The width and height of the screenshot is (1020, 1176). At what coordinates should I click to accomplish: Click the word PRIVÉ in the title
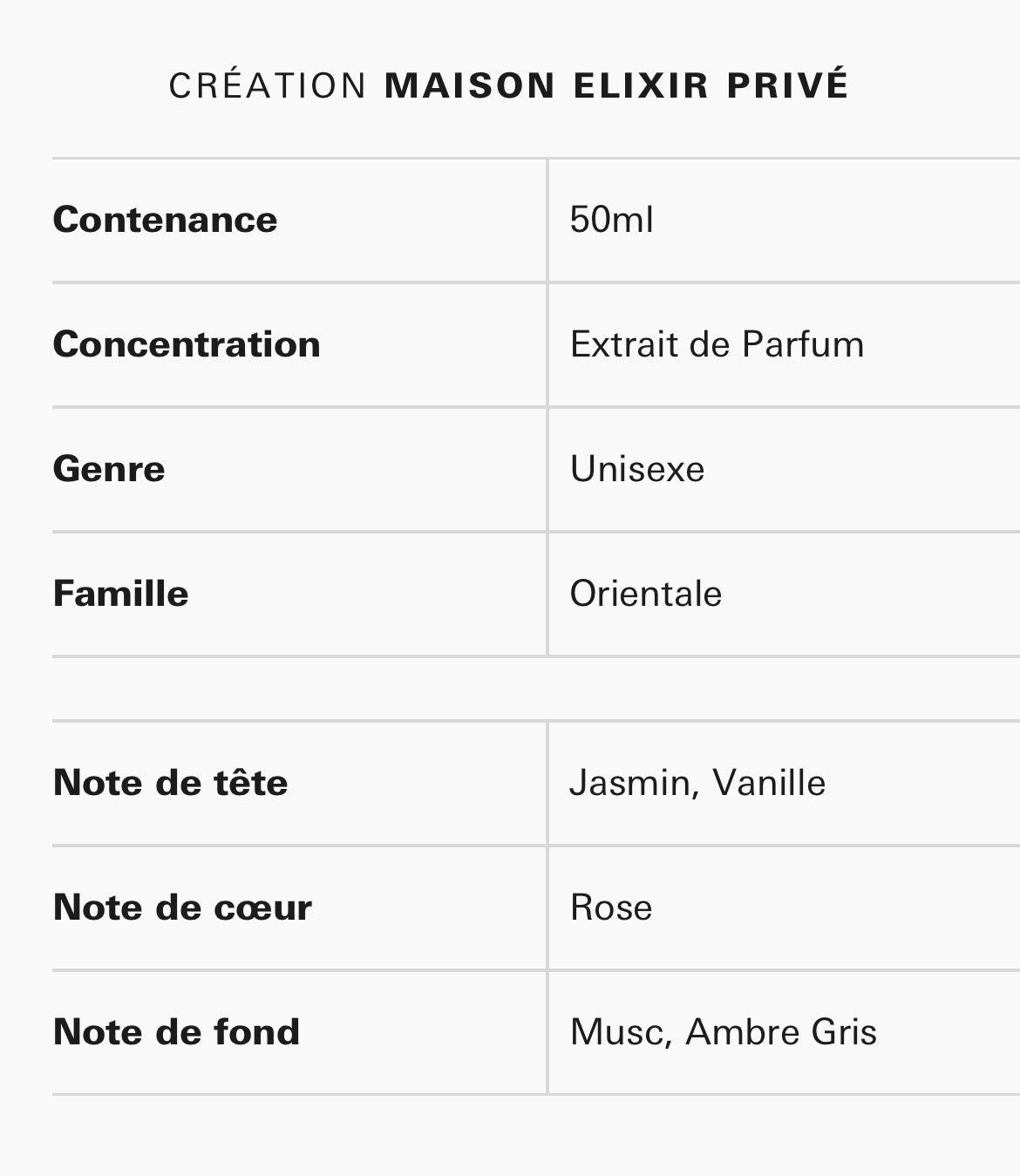coord(787,85)
